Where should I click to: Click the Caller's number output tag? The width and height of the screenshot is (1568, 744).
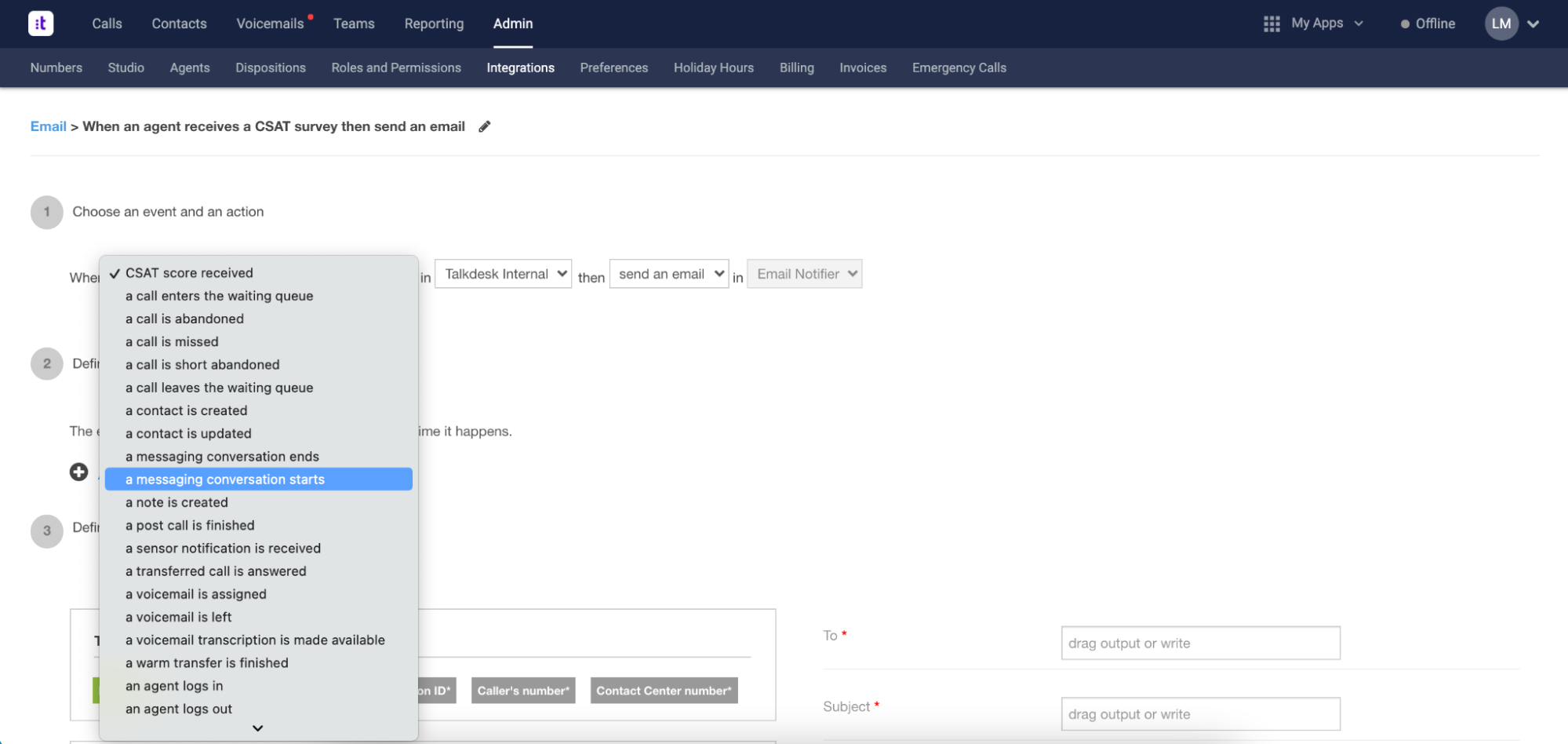[523, 691]
